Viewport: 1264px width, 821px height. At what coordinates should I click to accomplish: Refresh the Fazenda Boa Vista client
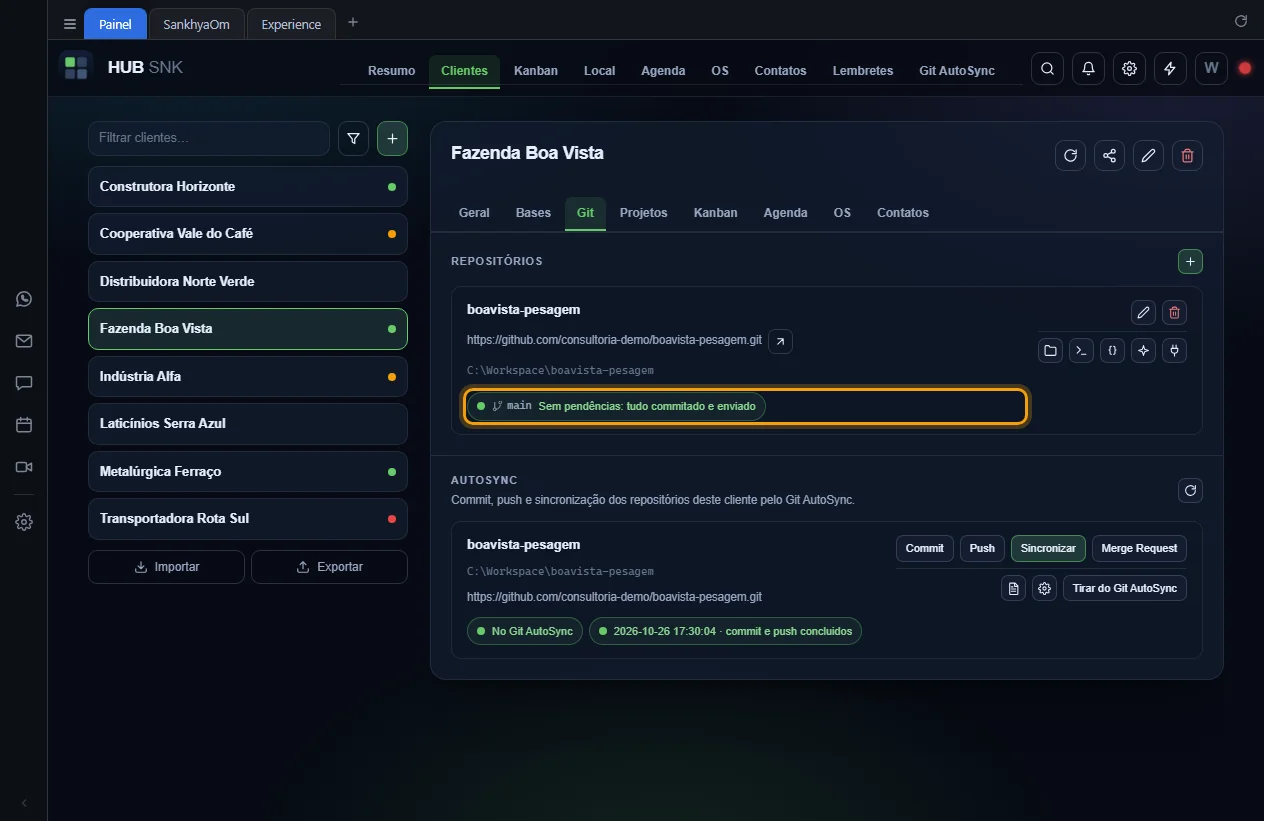pyautogui.click(x=1070, y=155)
